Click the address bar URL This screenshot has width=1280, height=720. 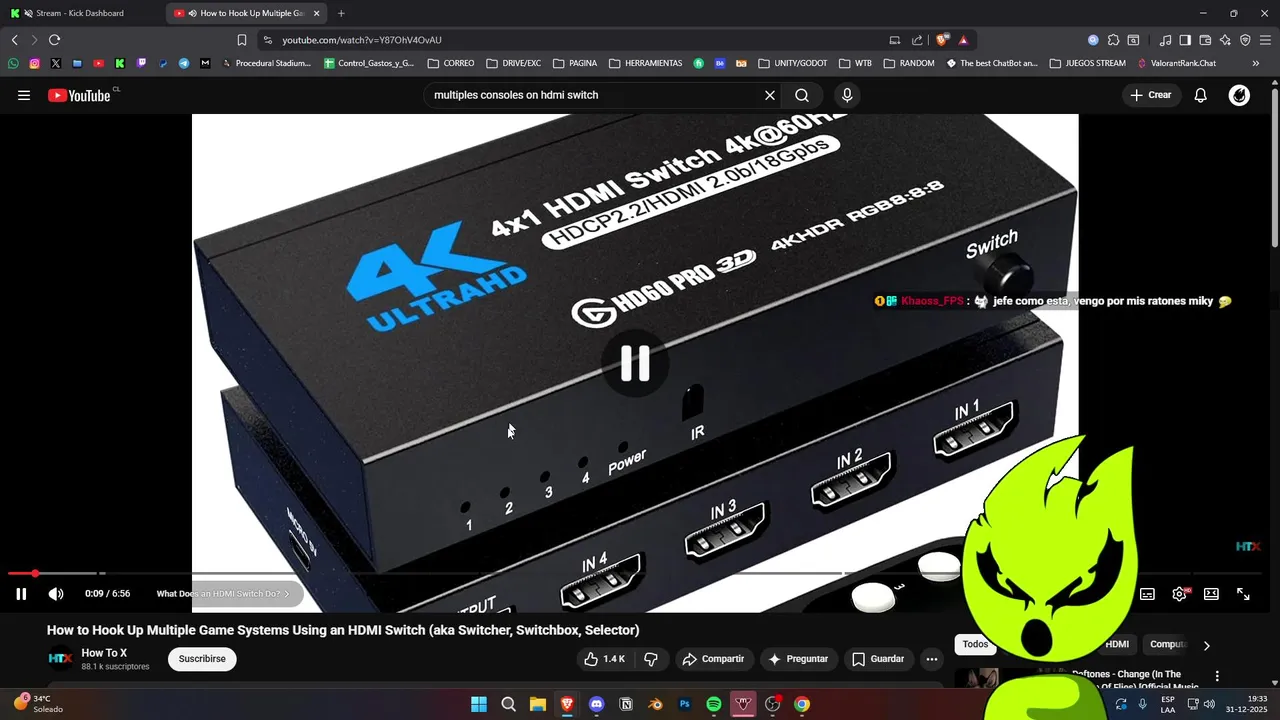click(x=362, y=40)
